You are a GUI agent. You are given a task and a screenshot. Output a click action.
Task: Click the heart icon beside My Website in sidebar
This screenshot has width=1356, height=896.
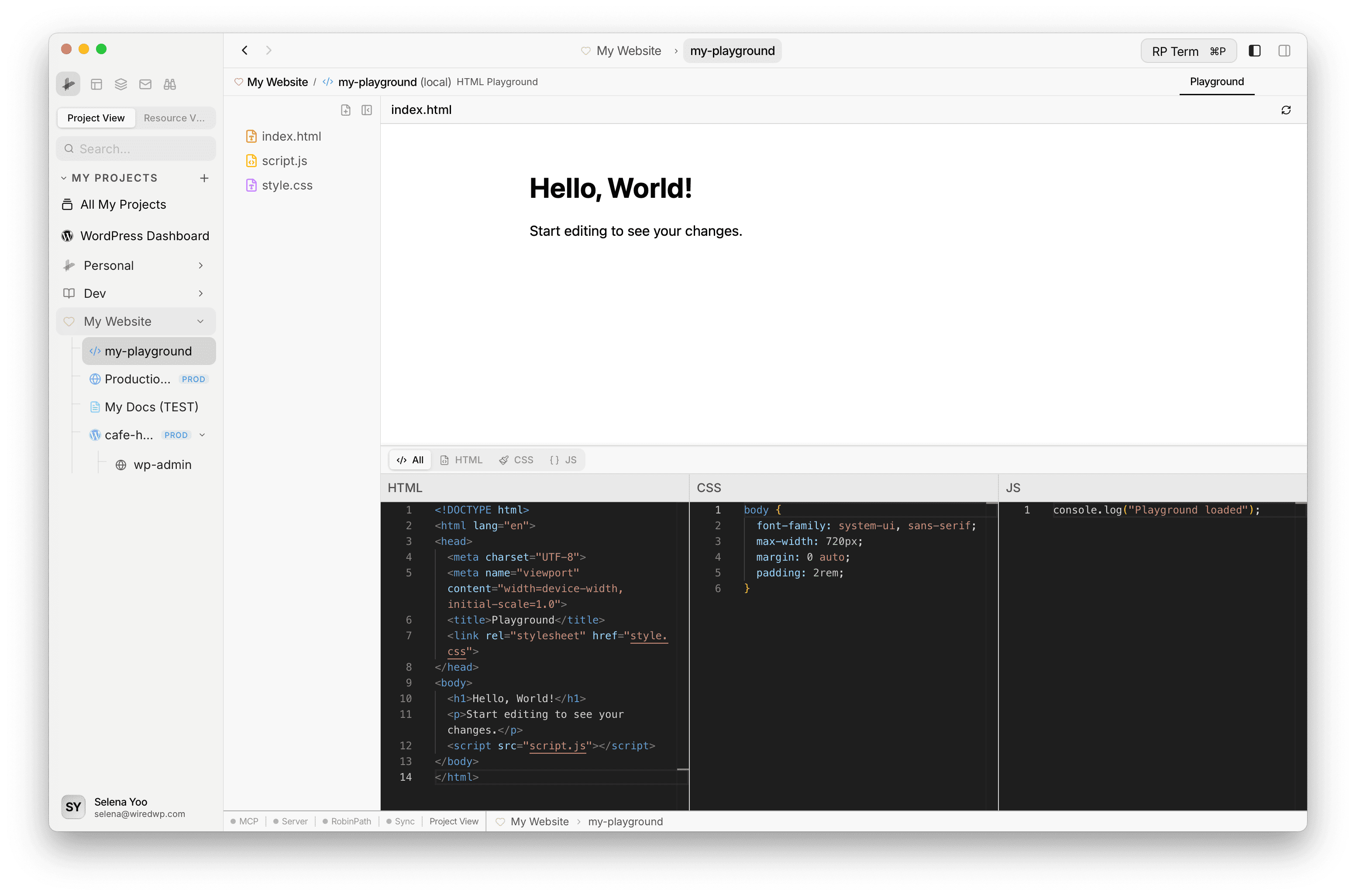click(69, 321)
